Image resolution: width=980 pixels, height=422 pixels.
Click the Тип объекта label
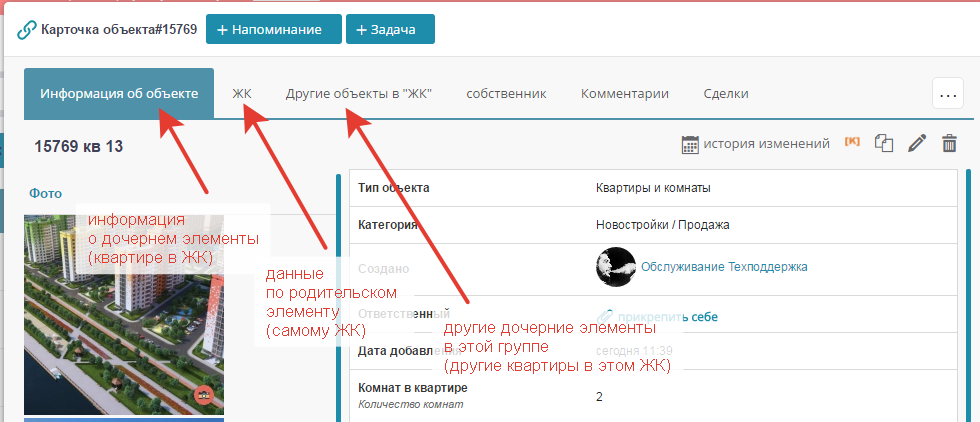pyautogui.click(x=394, y=188)
